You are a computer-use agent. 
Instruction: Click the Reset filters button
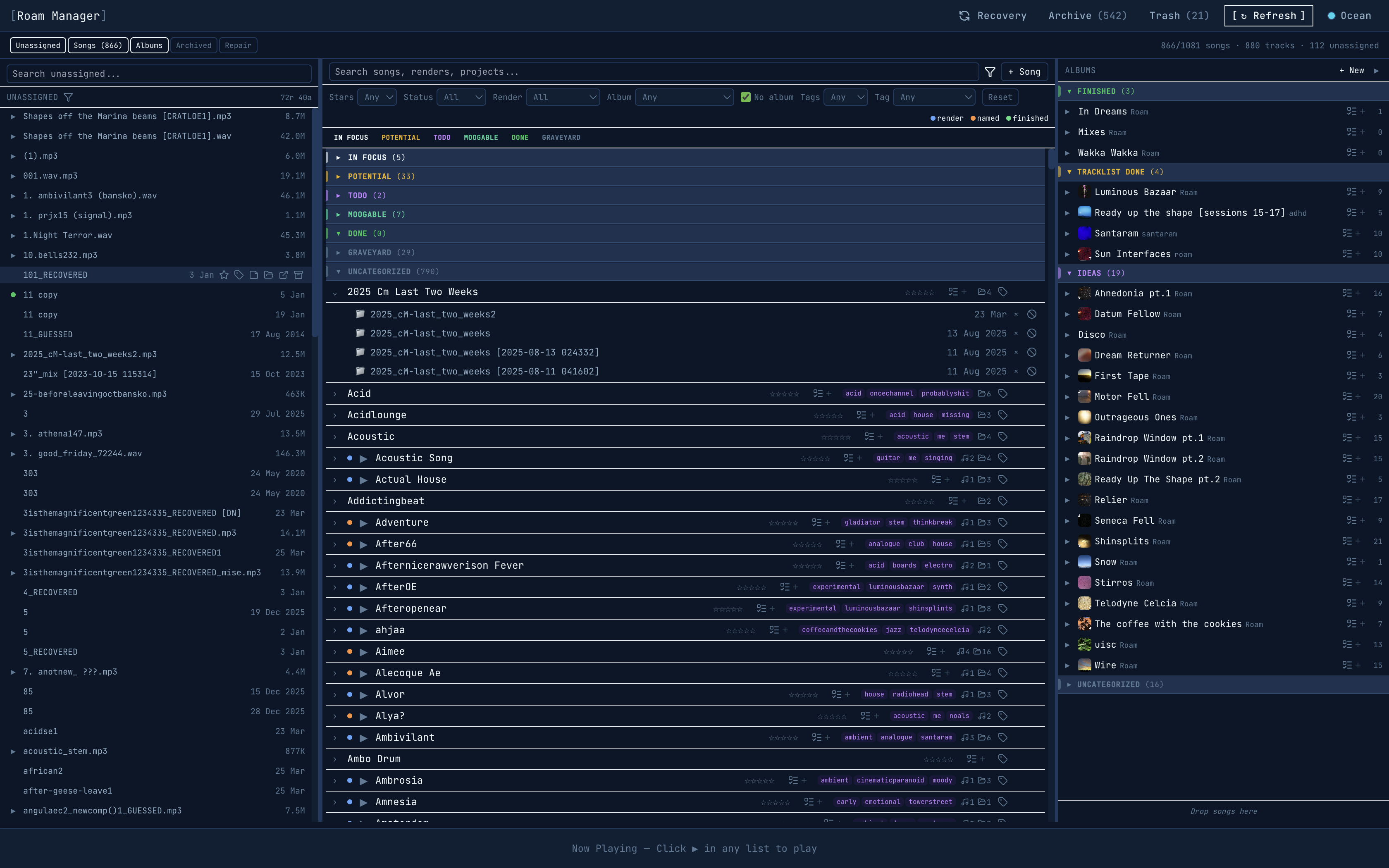(1000, 98)
